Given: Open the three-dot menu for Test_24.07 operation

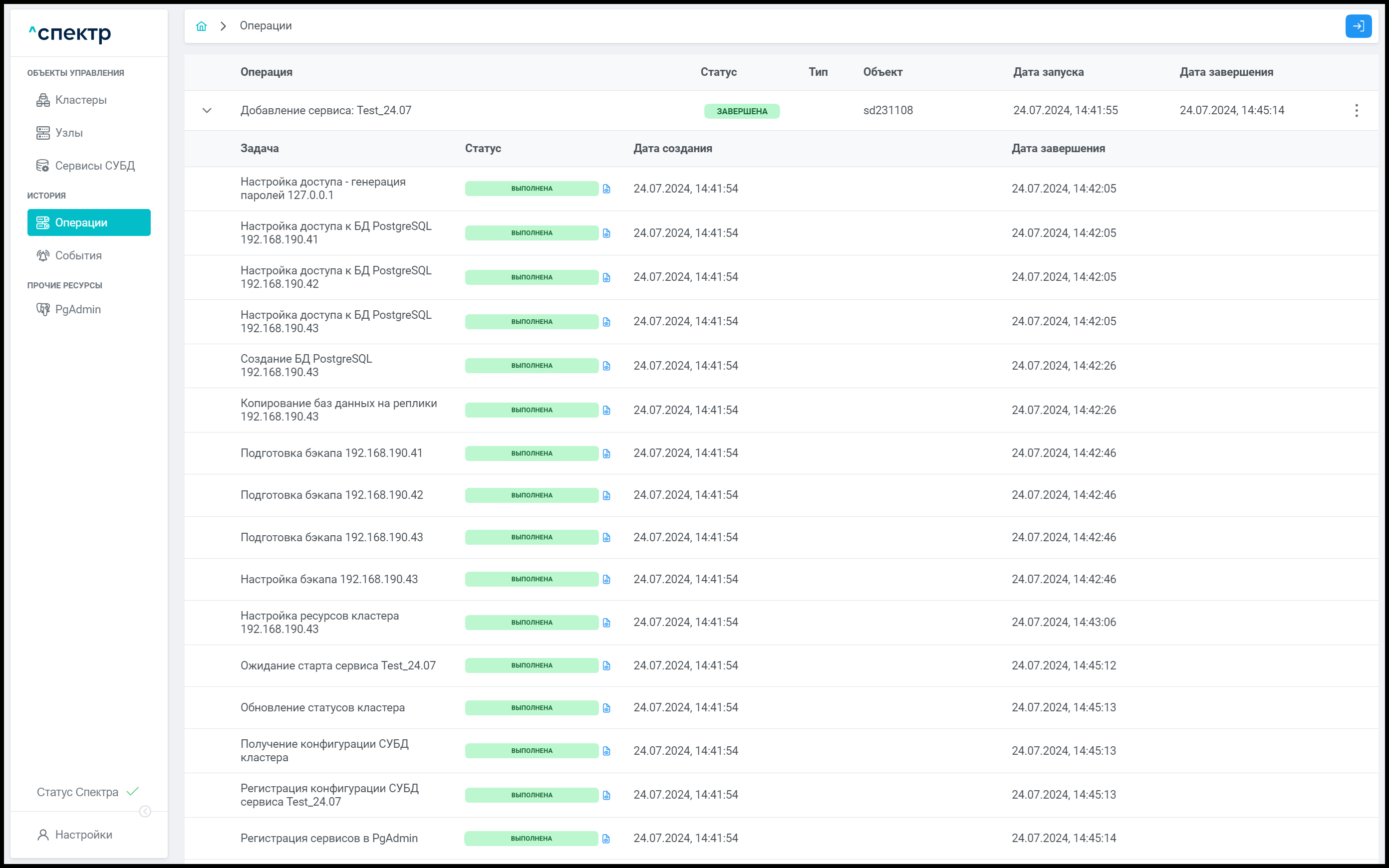Looking at the screenshot, I should click(x=1356, y=110).
